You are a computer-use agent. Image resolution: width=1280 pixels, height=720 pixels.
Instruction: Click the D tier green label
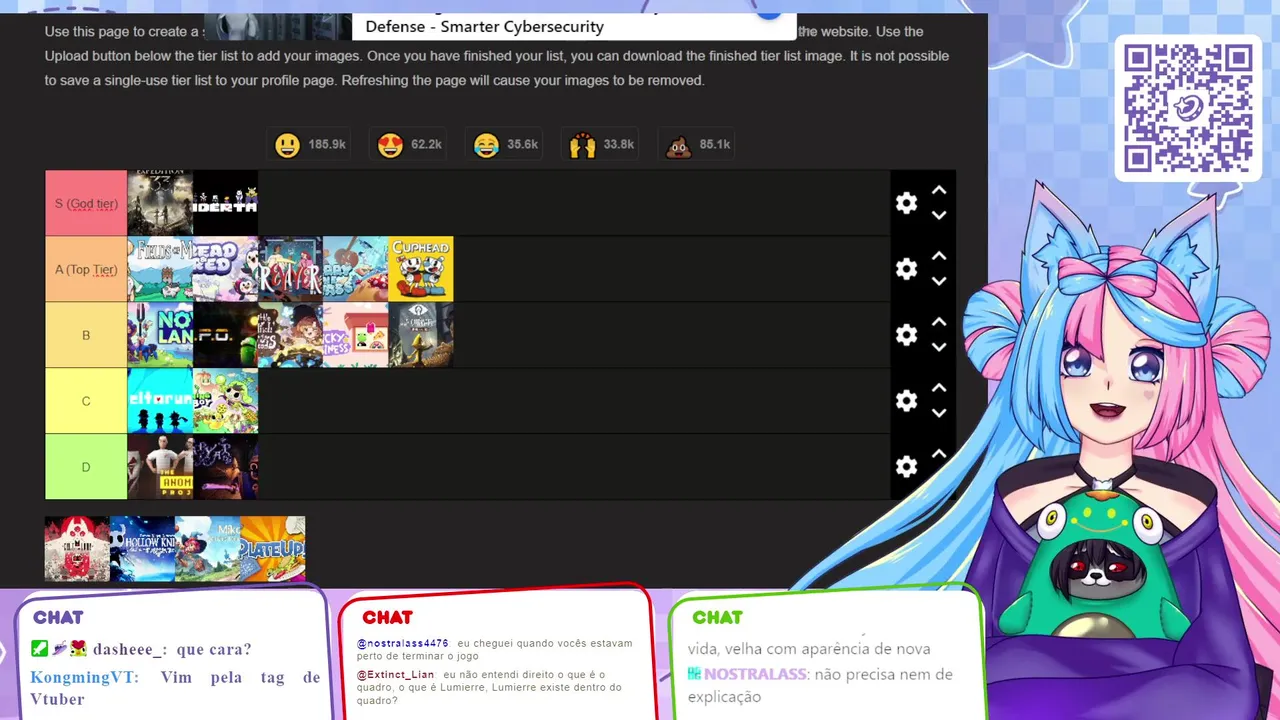click(x=86, y=467)
